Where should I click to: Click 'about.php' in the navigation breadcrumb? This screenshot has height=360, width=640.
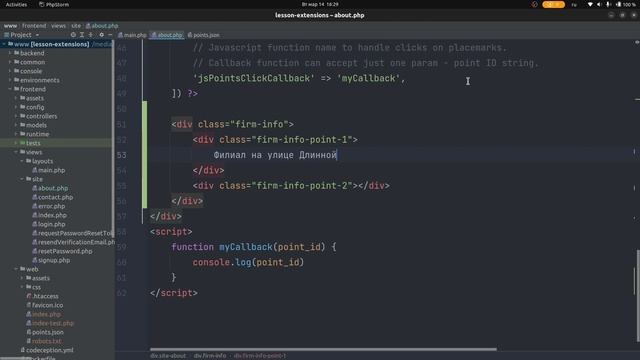point(102,26)
